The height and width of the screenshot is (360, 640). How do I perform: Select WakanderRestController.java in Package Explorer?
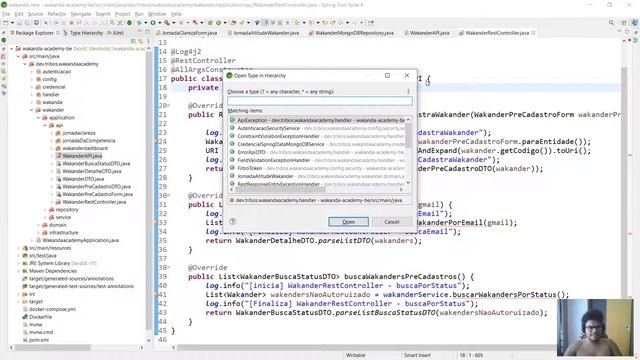[x=94, y=202]
